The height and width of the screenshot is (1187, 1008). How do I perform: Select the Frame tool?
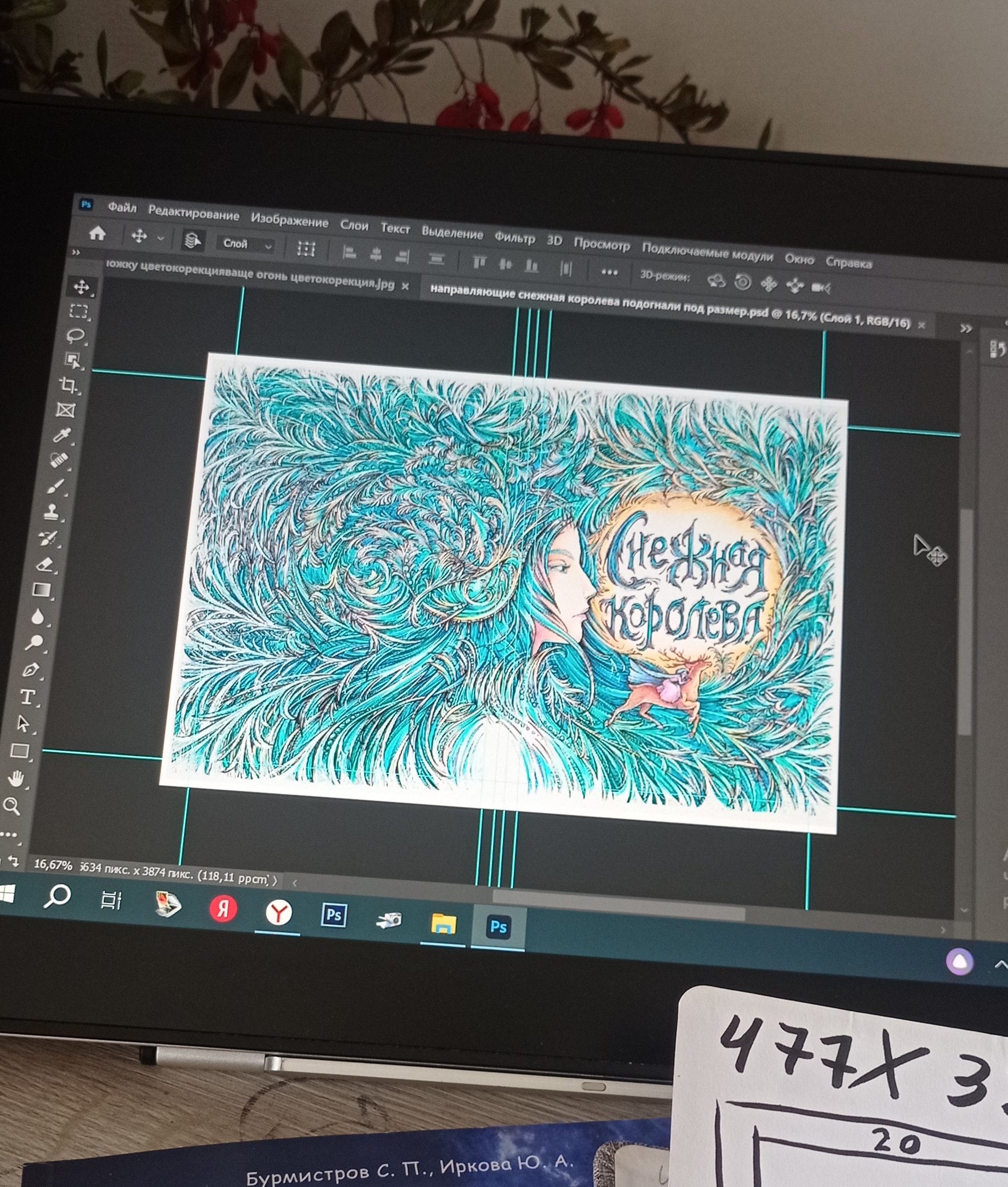66,410
